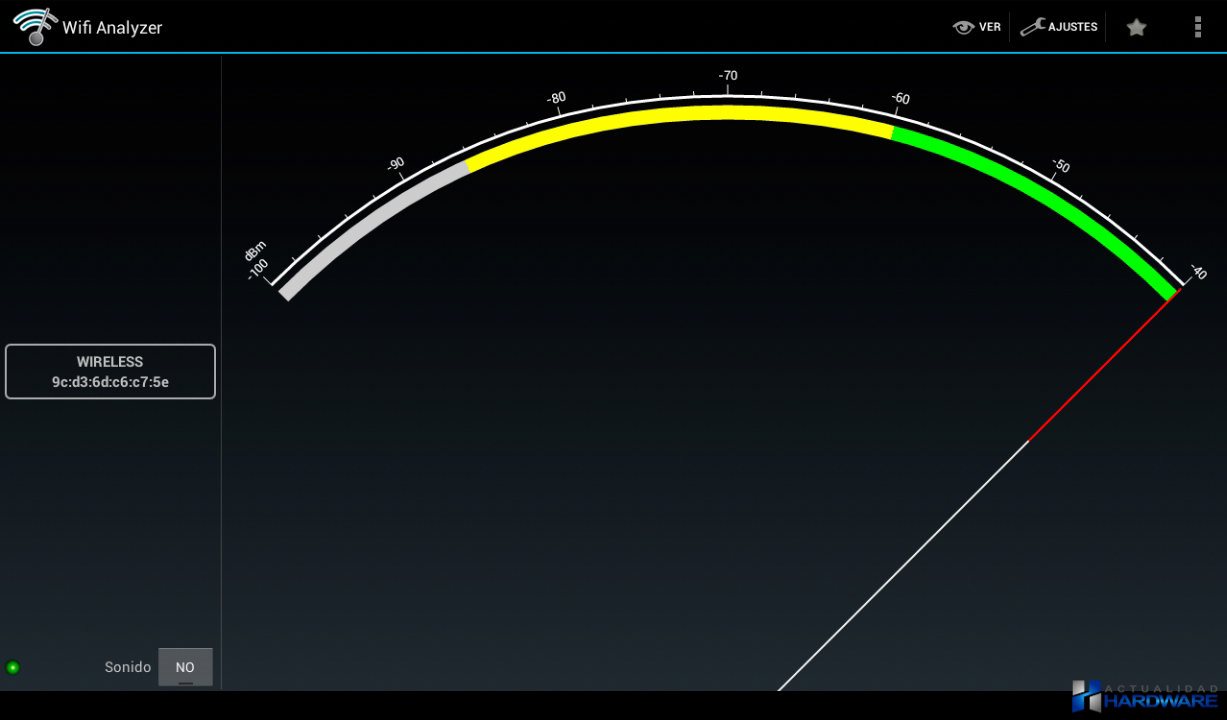Image resolution: width=1227 pixels, height=720 pixels.
Task: Click the Wifi Analyzer title text
Action: pos(112,28)
